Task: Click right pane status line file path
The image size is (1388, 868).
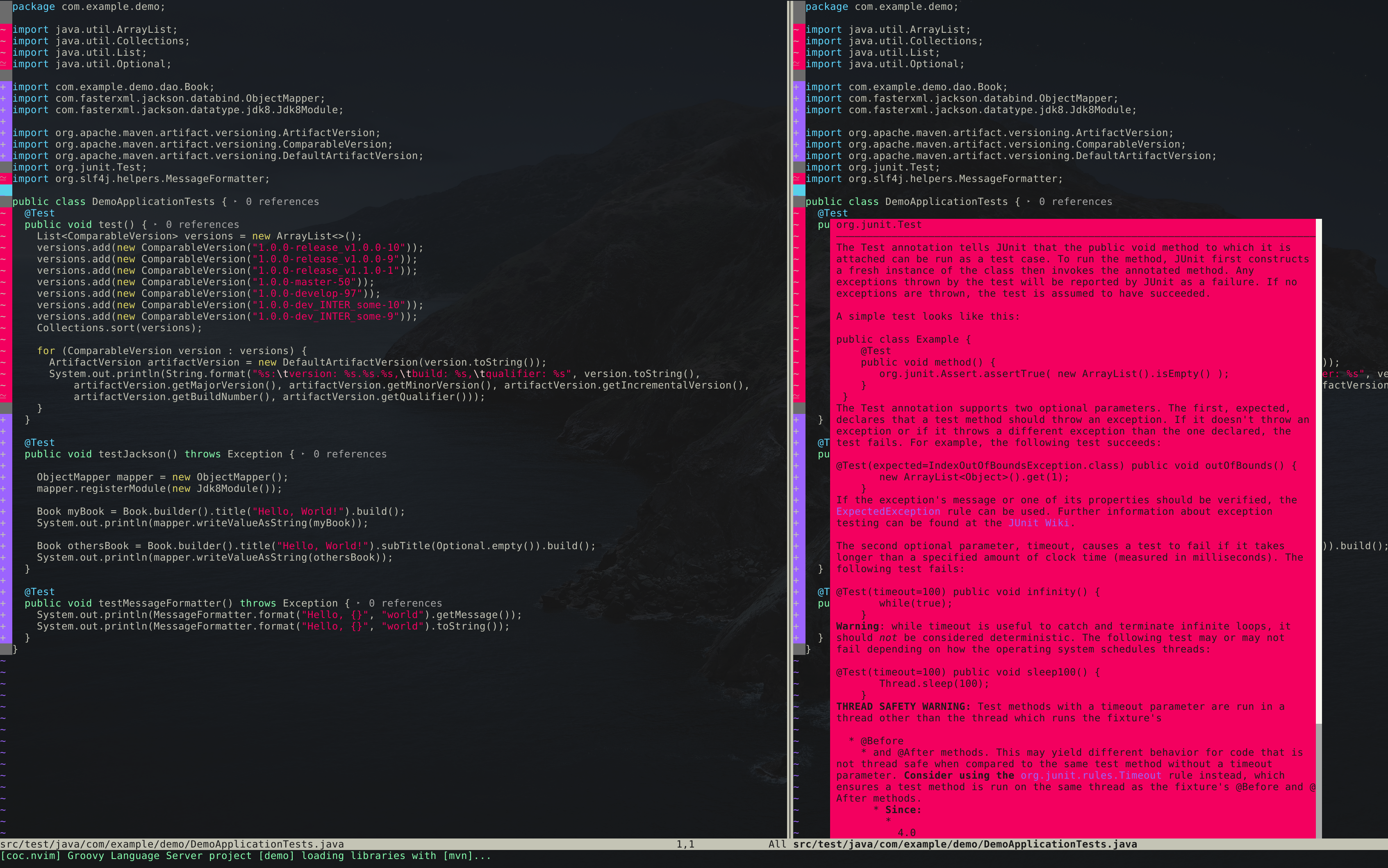Action: point(965,844)
